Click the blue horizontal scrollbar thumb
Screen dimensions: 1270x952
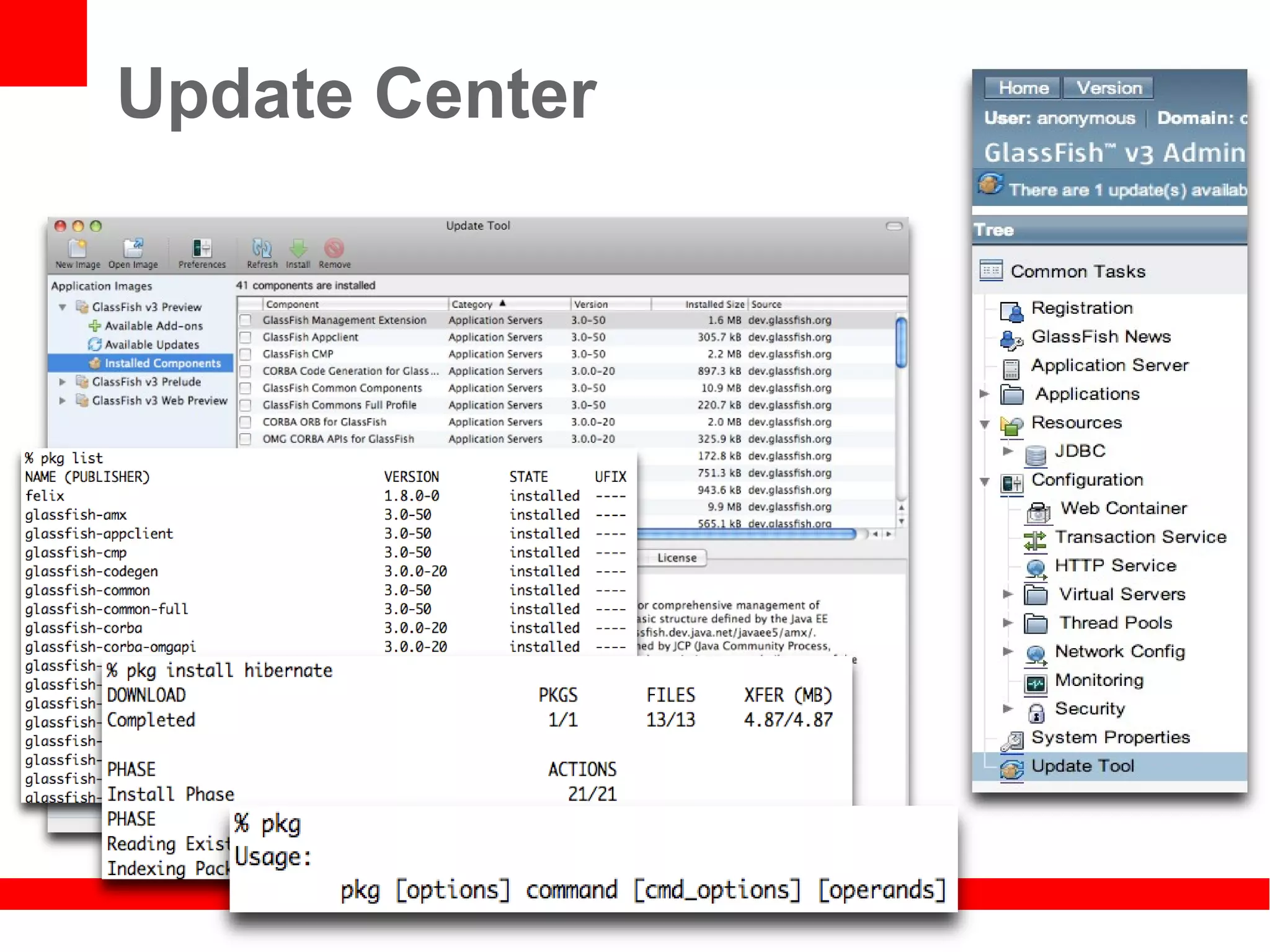[747, 533]
